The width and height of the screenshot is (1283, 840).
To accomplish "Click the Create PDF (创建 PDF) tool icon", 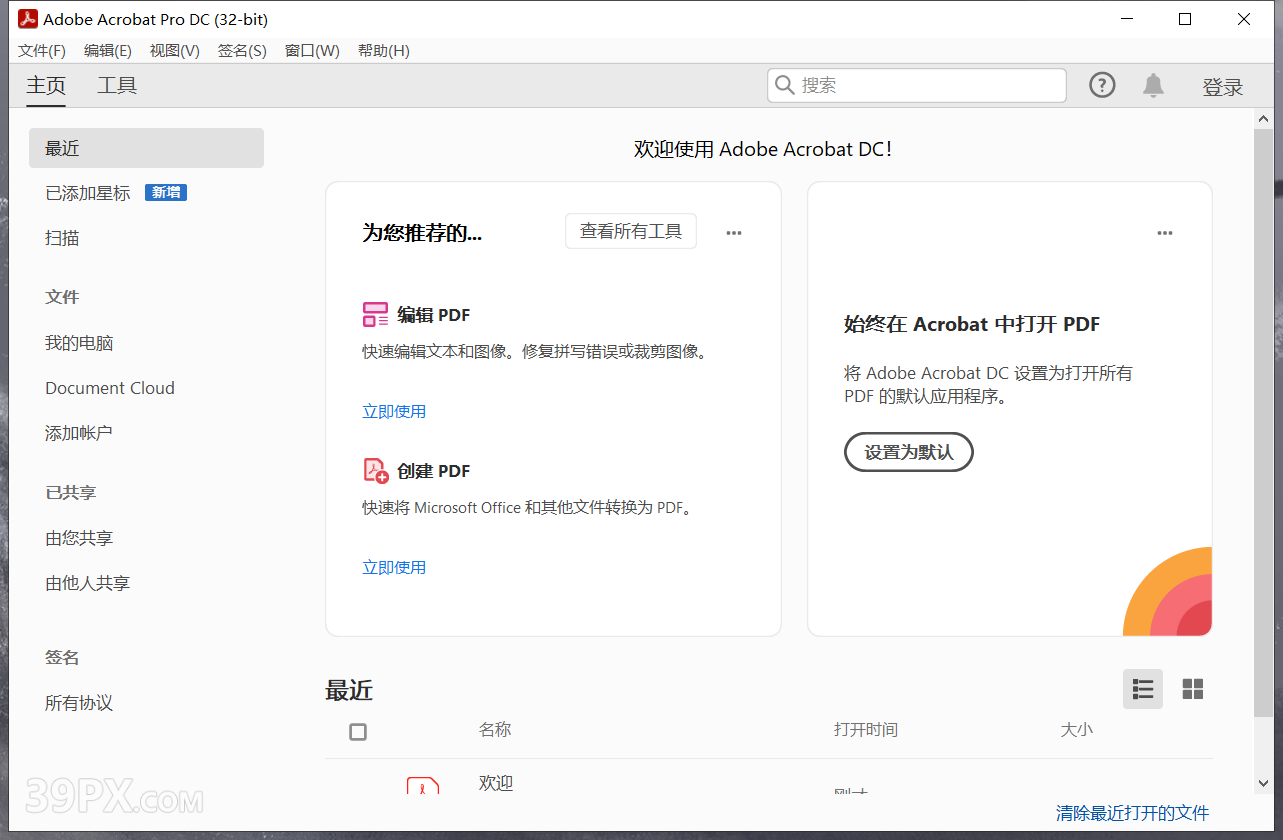I will (375, 471).
